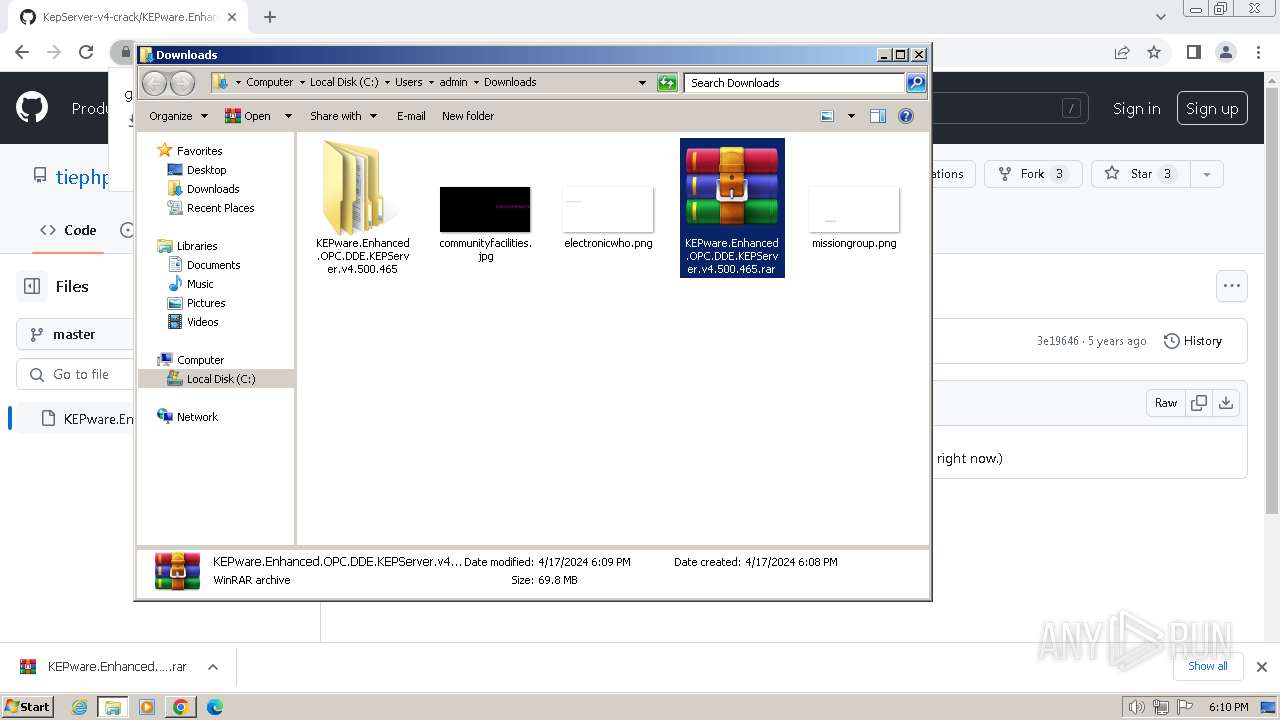Expand the address bar history dropdown
This screenshot has width=1280, height=720.
[x=642, y=83]
